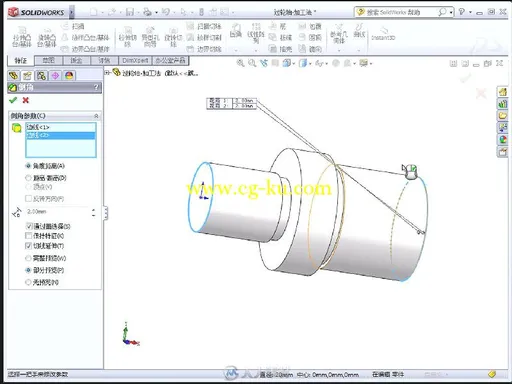Click the Undo icon in the title toolbar
Viewport: 512px width, 384px height.
[x=165, y=12]
